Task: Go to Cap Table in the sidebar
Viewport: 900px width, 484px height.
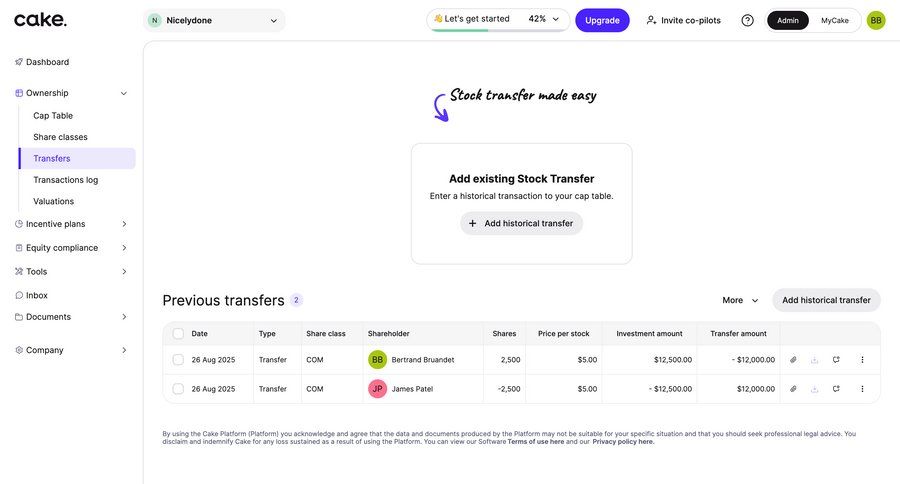Action: point(53,116)
